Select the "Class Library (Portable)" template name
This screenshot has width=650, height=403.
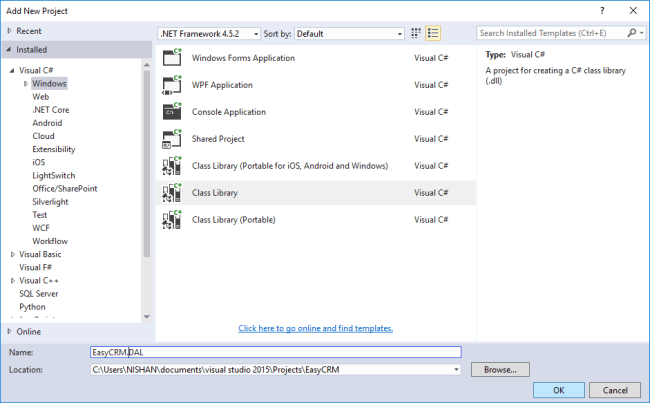(x=234, y=220)
